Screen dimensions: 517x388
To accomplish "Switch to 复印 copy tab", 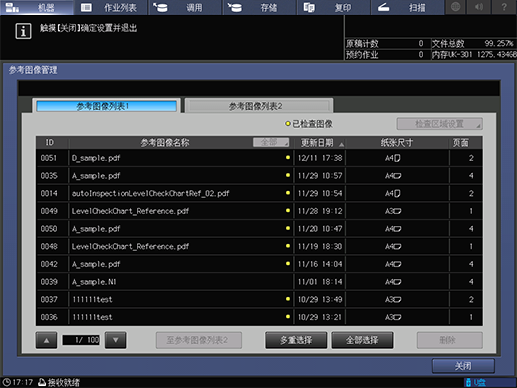I will (334, 7).
